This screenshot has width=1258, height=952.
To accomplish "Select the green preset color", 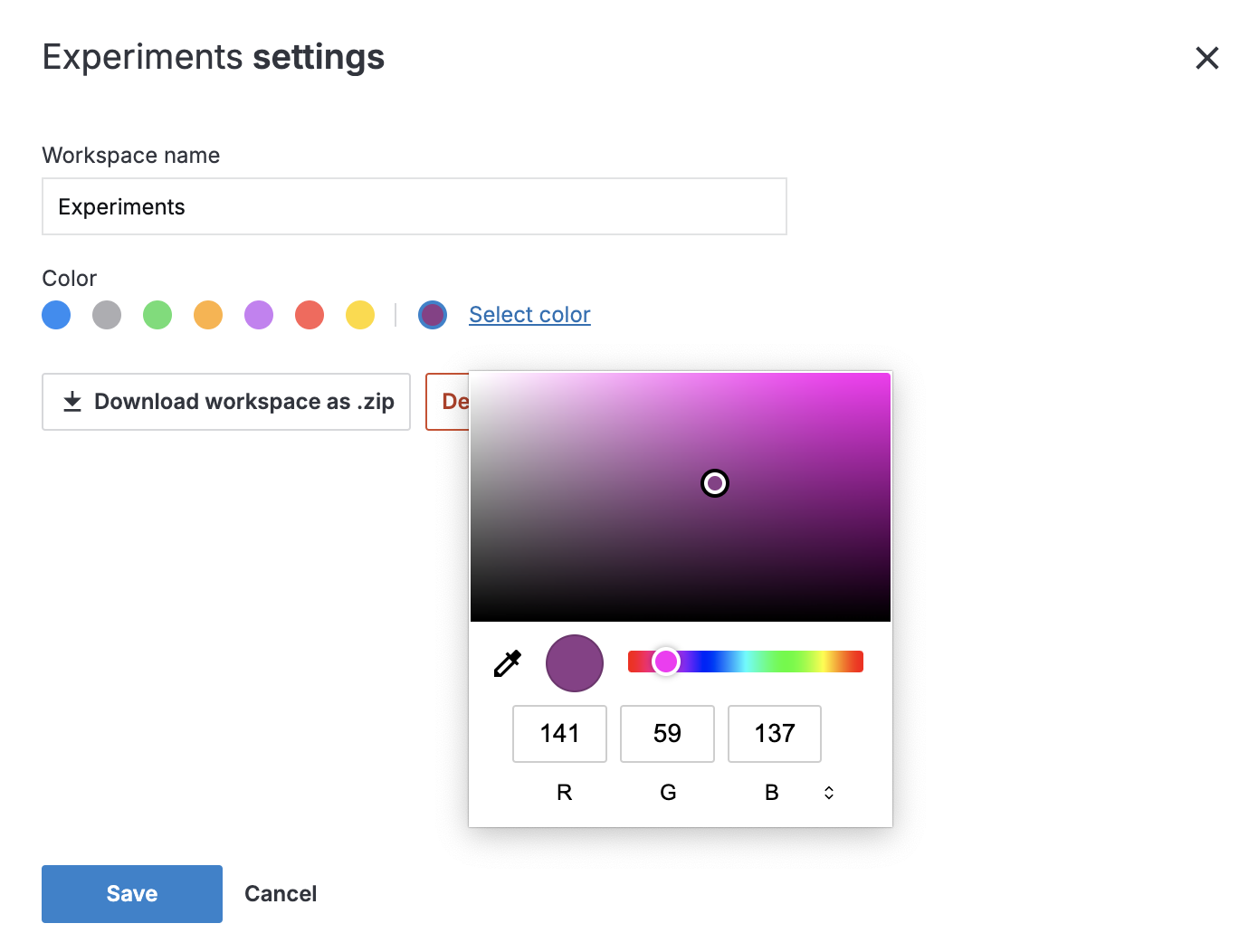I will pos(157,314).
